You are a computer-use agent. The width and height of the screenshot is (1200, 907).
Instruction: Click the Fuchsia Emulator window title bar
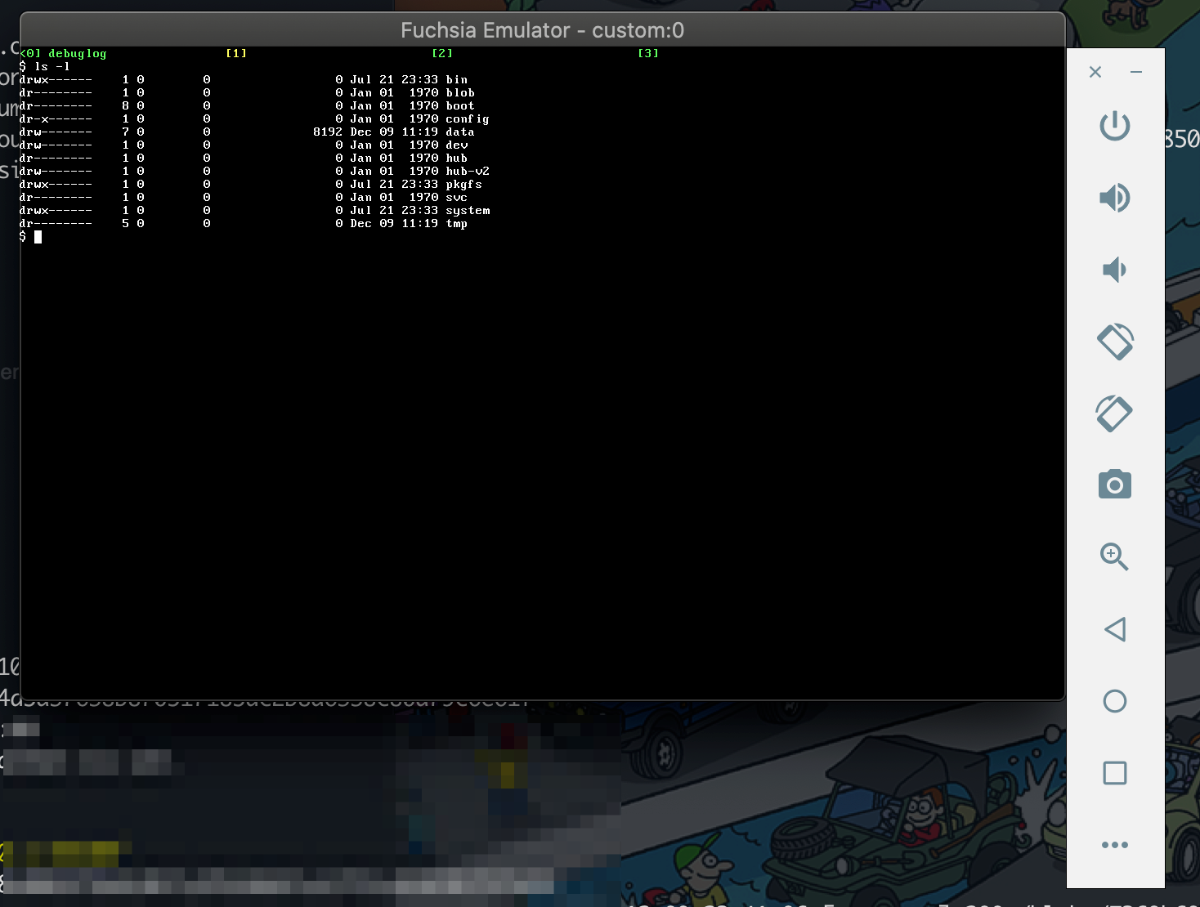coord(542,30)
